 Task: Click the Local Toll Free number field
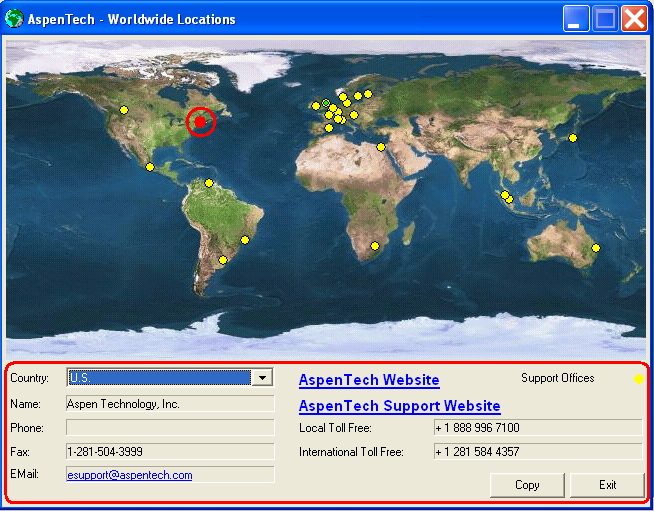538,428
